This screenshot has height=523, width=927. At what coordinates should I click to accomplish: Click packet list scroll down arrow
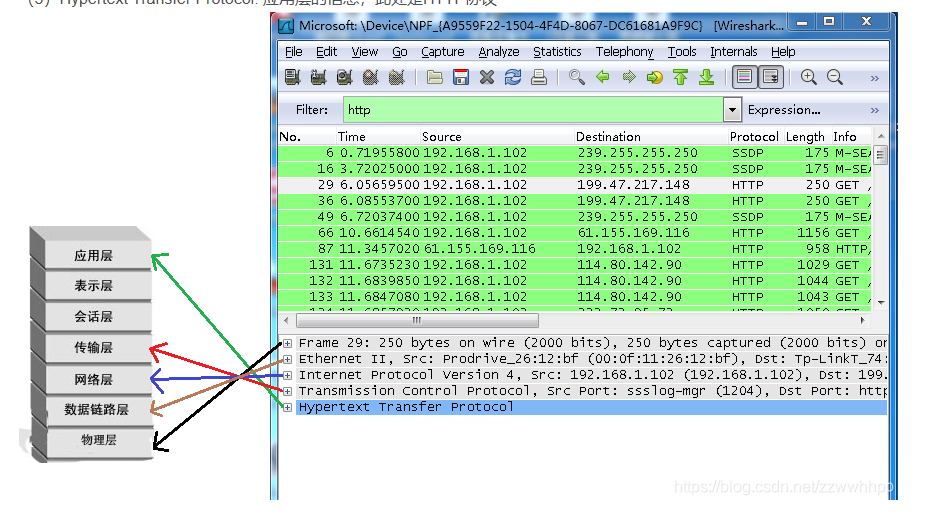[x=881, y=302]
